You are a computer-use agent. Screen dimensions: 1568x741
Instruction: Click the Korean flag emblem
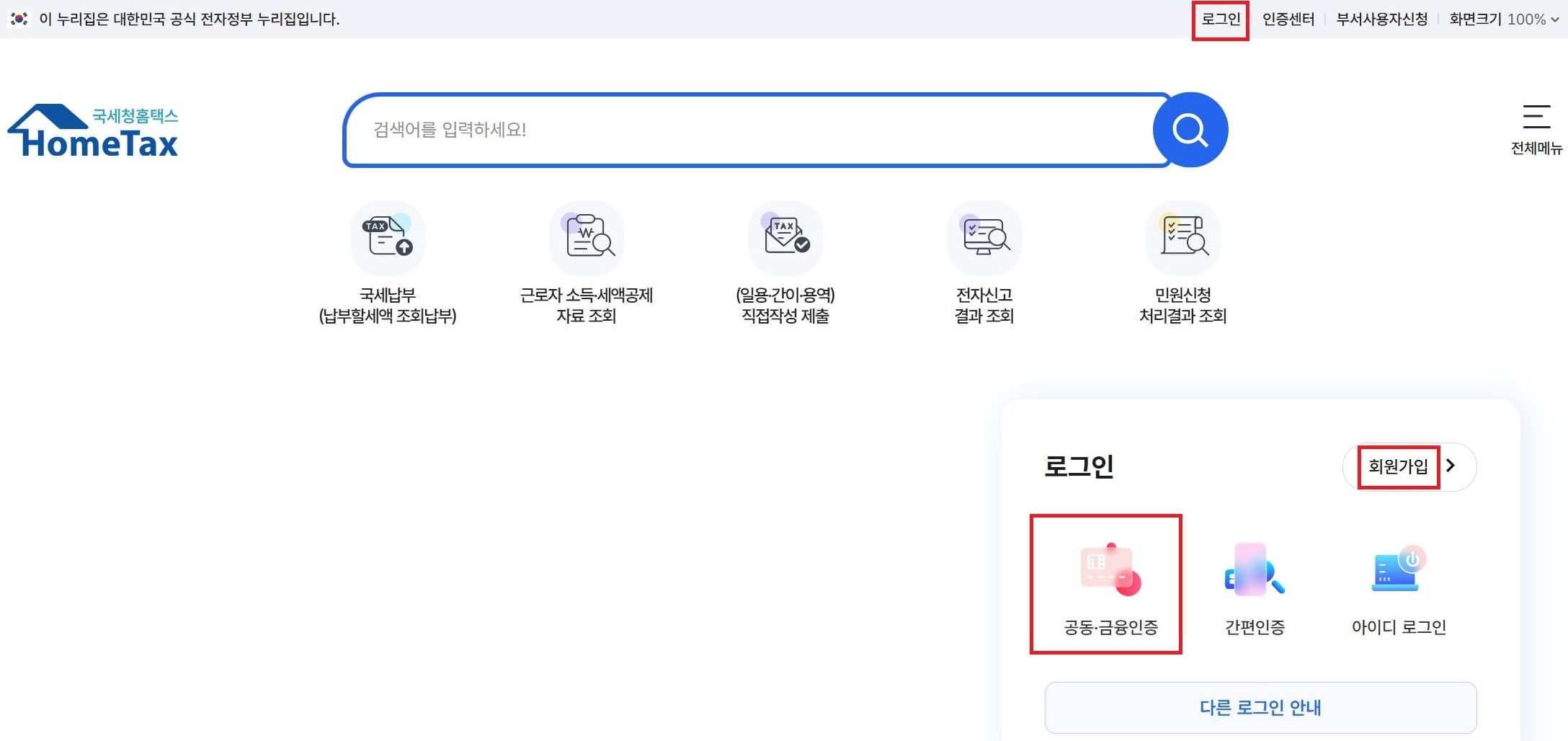pyautogui.click(x=19, y=19)
